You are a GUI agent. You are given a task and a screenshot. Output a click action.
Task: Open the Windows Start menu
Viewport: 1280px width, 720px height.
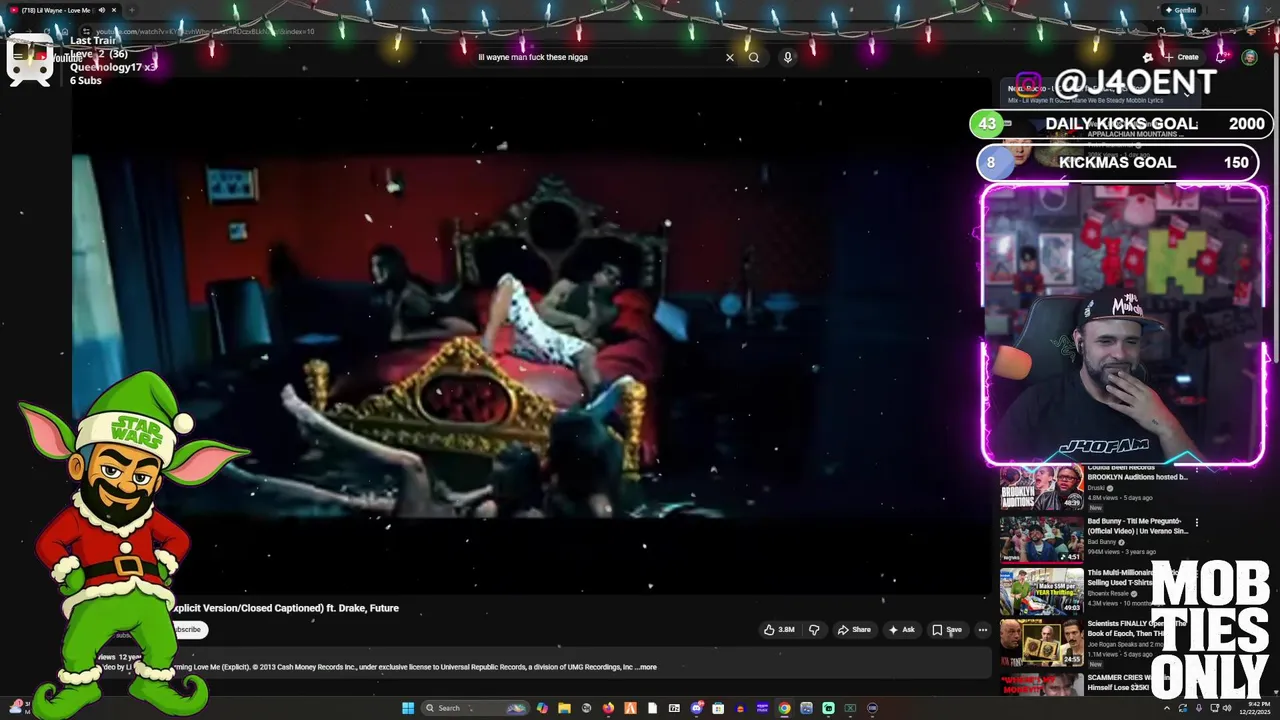(x=408, y=708)
